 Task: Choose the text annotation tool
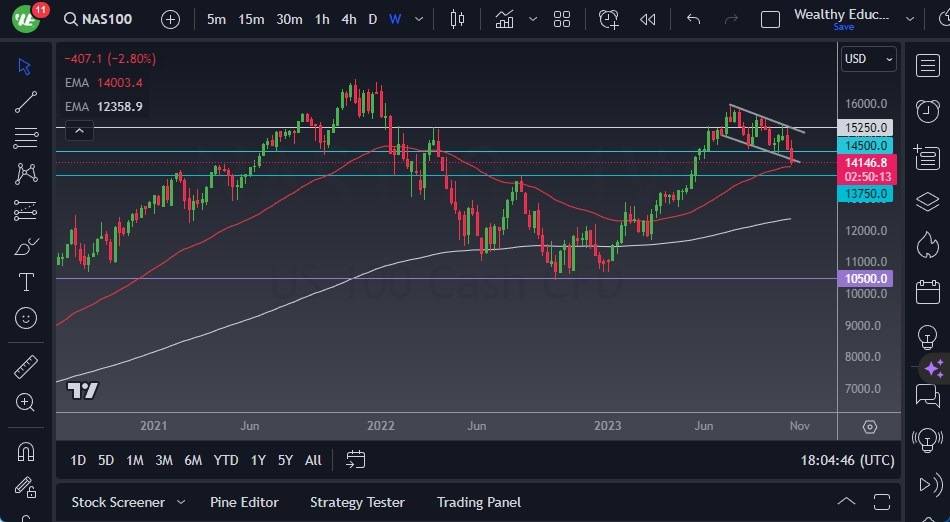tap(26, 282)
